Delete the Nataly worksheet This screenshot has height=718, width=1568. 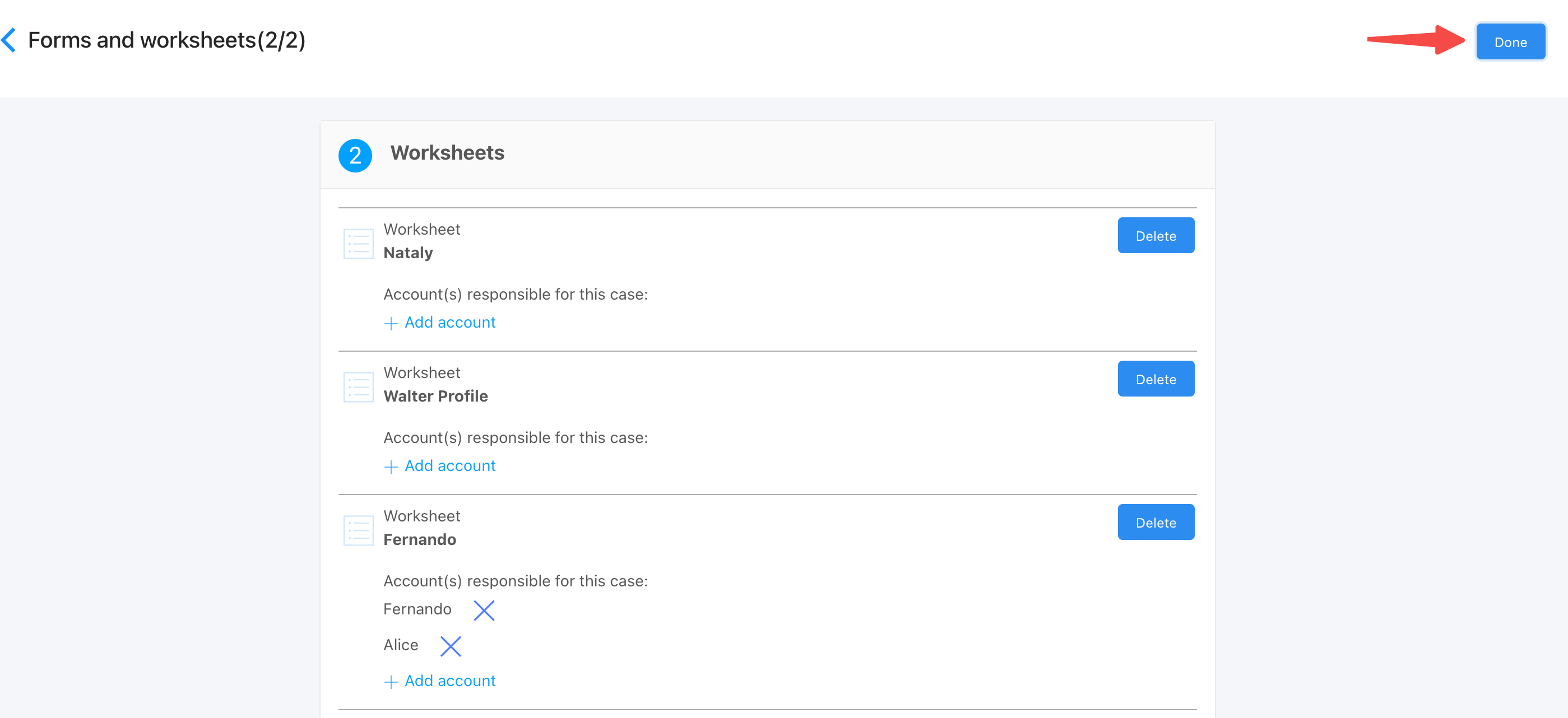click(1156, 235)
